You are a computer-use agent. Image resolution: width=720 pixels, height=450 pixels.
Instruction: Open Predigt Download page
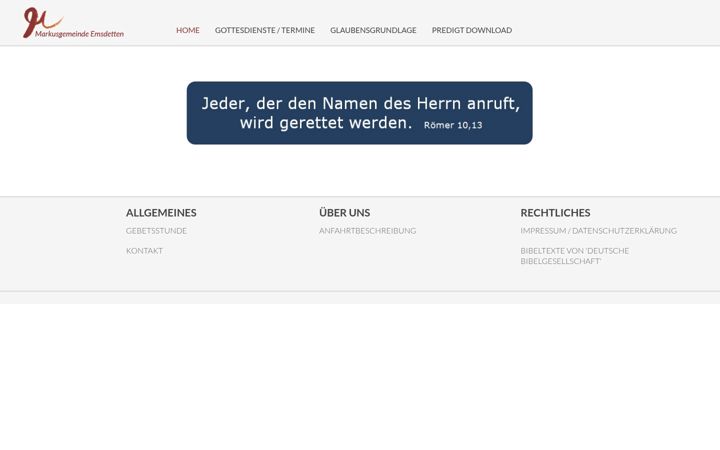point(472,30)
